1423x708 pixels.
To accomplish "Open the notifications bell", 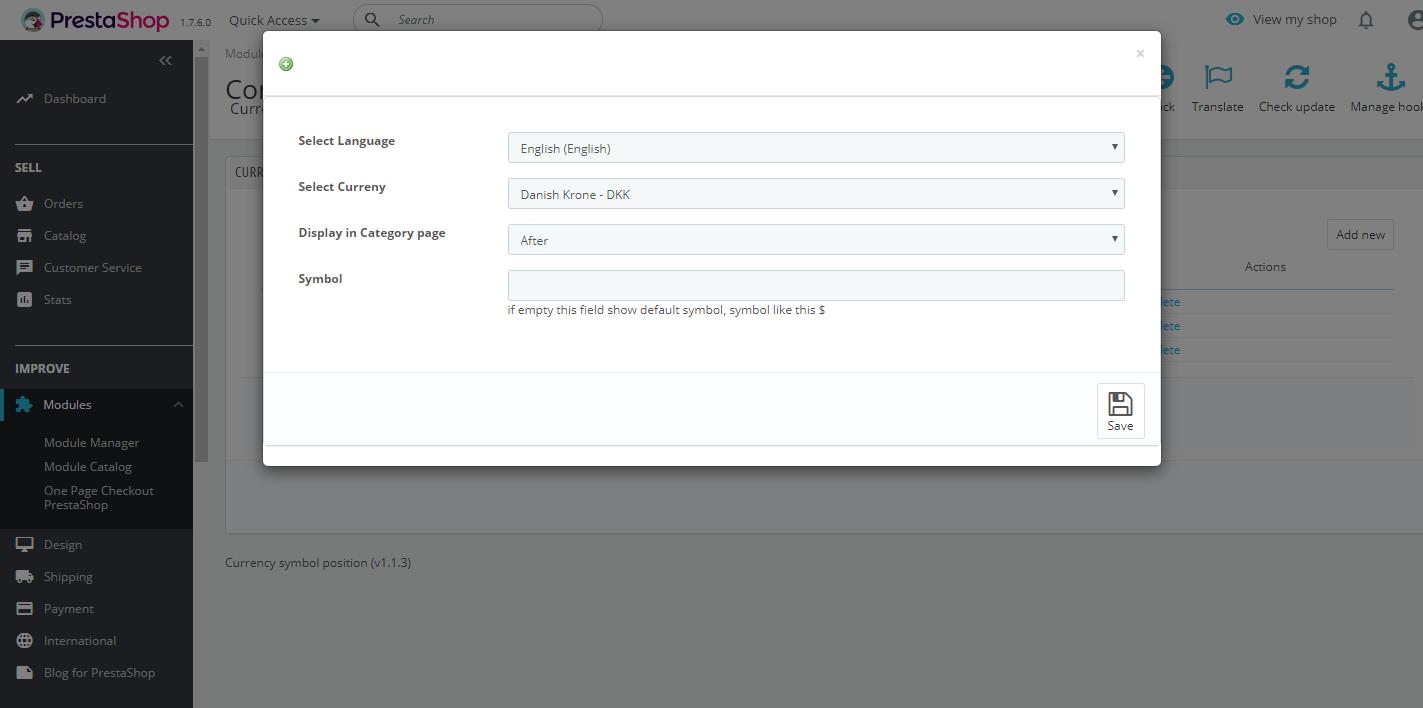I will 1366,20.
